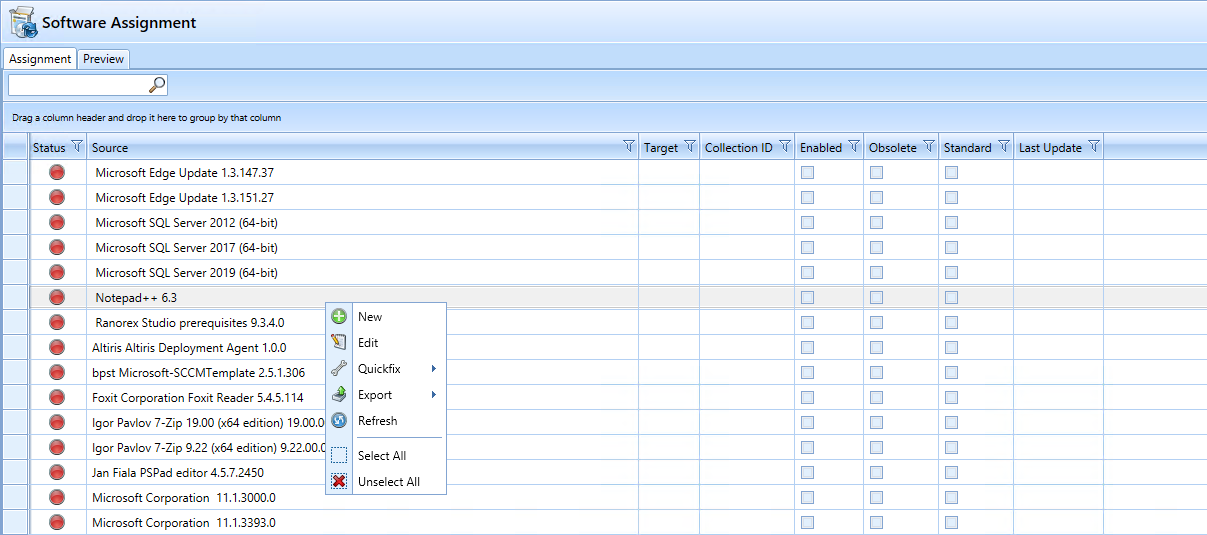Image resolution: width=1207 pixels, height=535 pixels.
Task: Click the green plus New icon in context menu
Action: 339,317
